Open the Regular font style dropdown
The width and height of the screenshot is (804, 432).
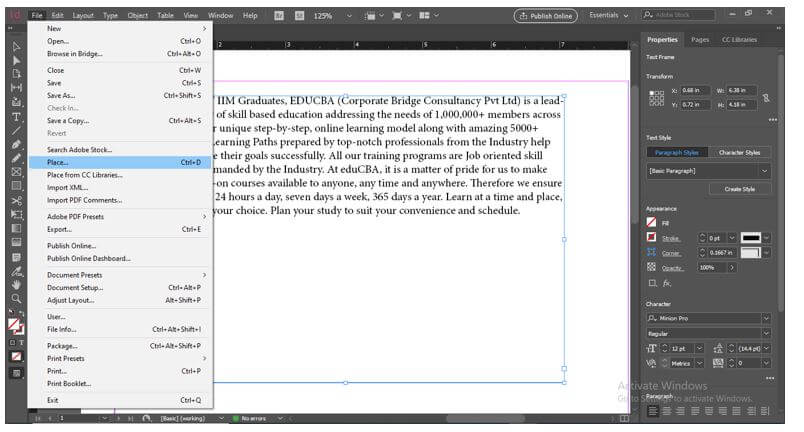click(x=766, y=334)
